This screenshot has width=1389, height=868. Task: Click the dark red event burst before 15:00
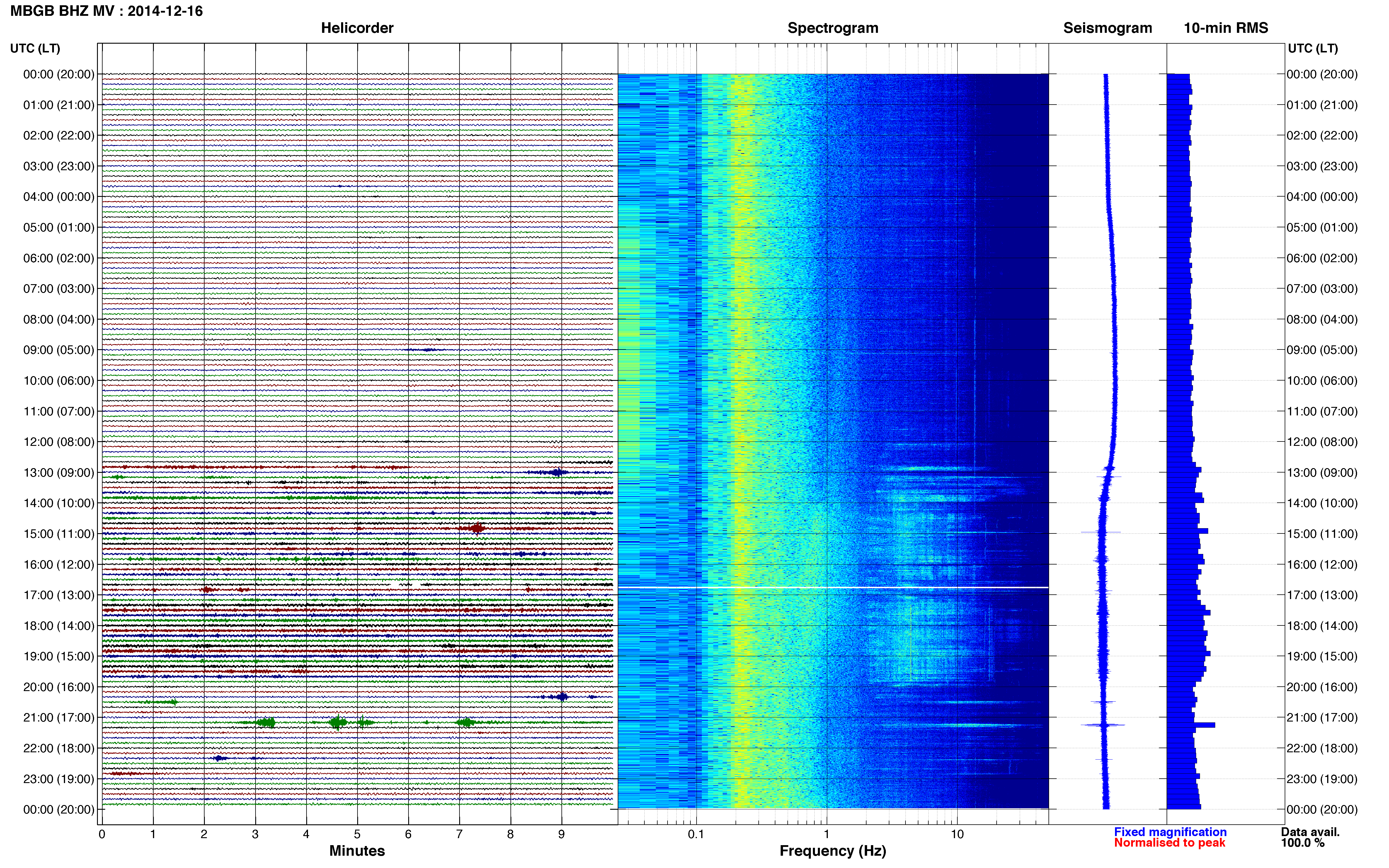476,528
